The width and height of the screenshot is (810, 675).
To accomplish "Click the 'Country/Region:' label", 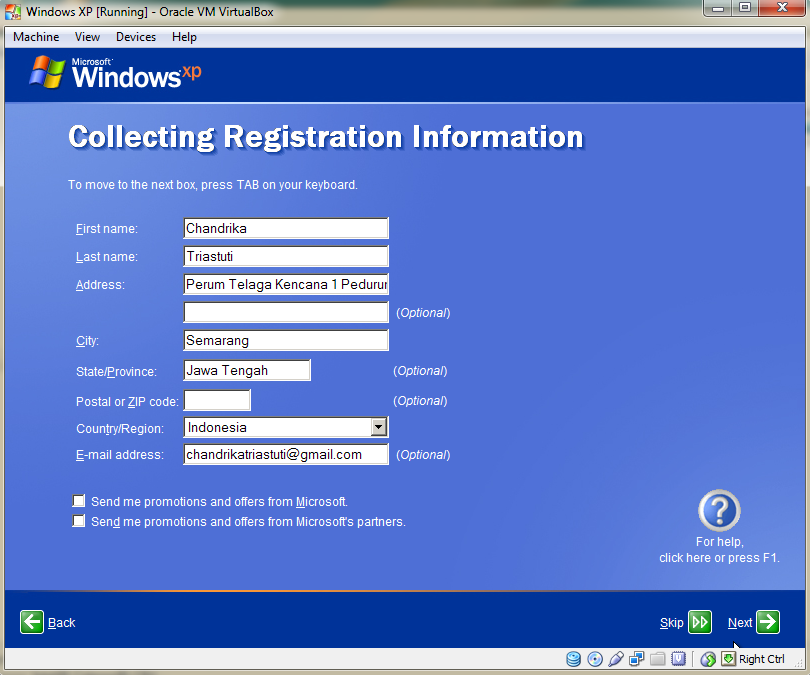I will point(120,429).
